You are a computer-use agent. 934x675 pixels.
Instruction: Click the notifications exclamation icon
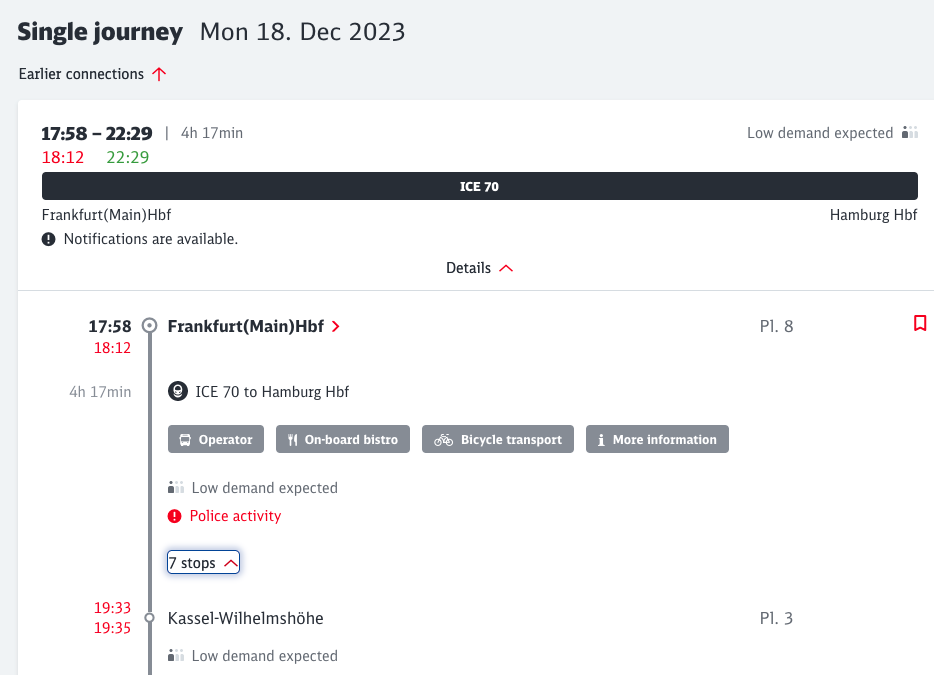(x=49, y=239)
